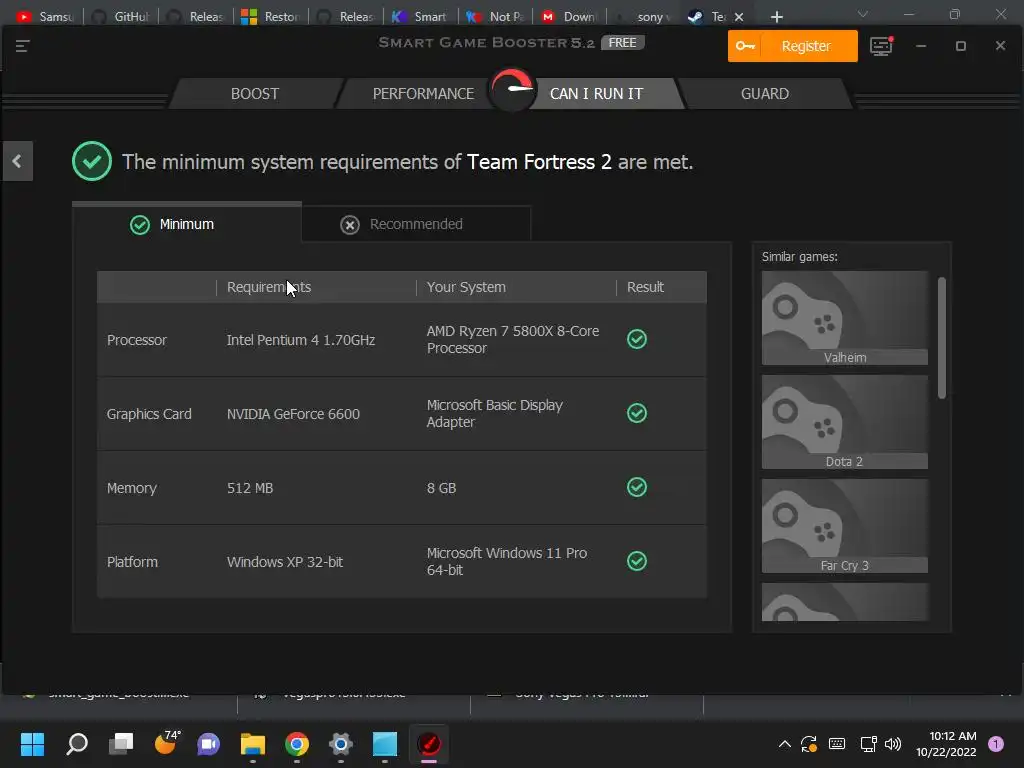
Task: Open the weather widget showing 74°
Action: click(x=166, y=743)
